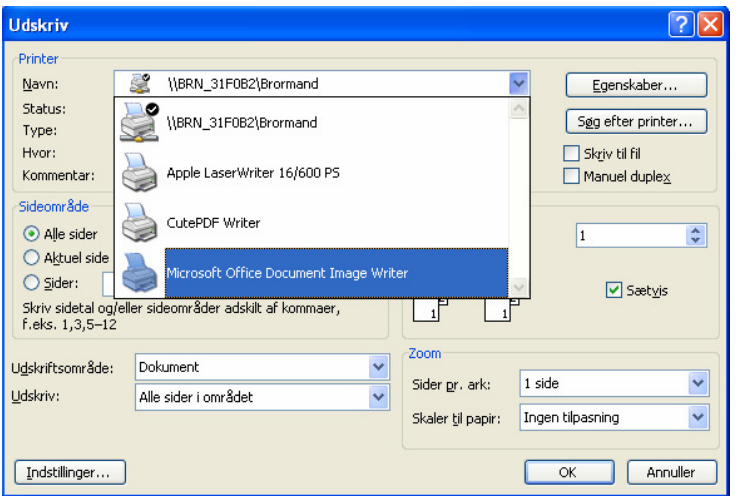Increase number of copies with up arrow
The height and width of the screenshot is (497, 741).
tap(695, 231)
